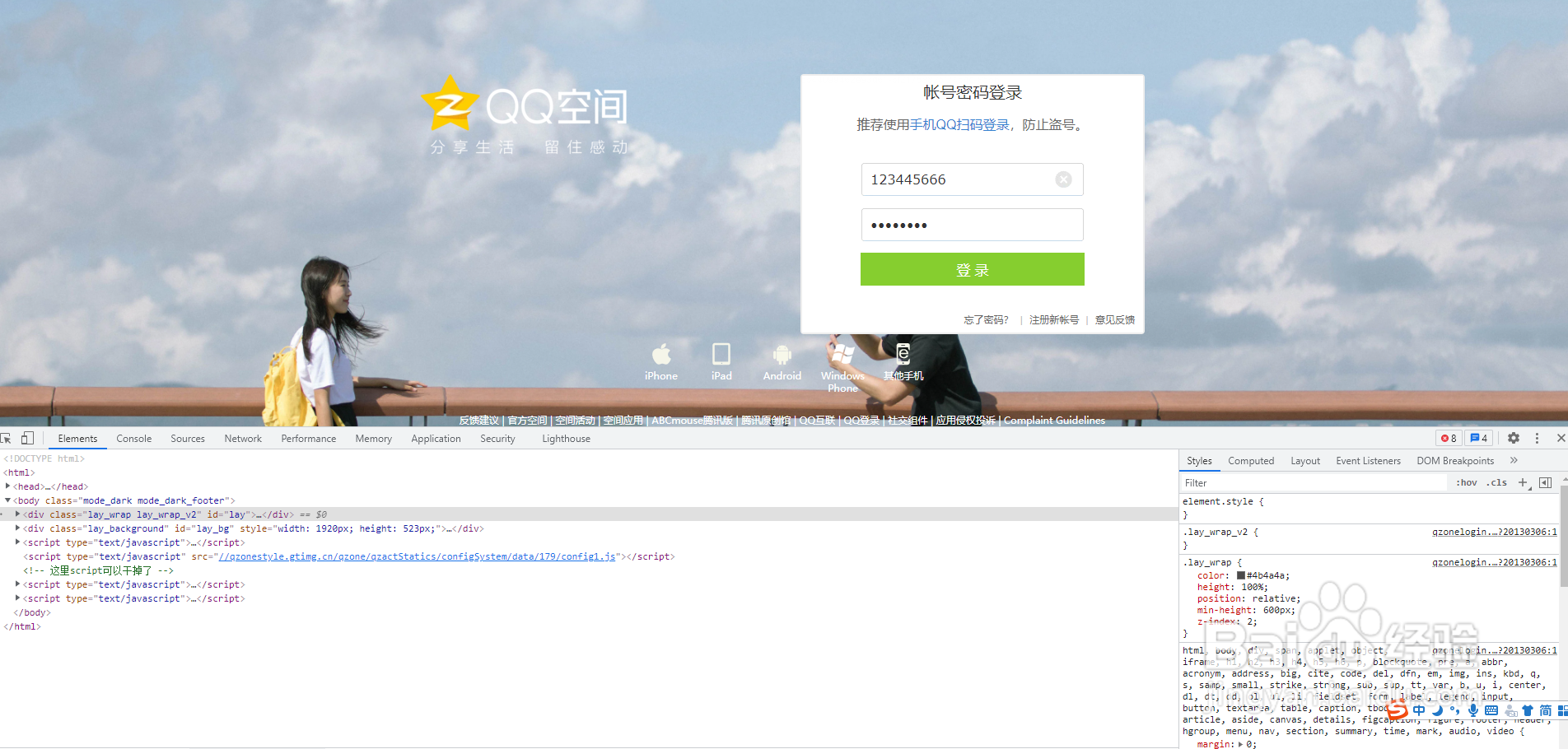The image size is (1568, 749).
Task: Click the iPhone download icon
Action: coord(660,356)
